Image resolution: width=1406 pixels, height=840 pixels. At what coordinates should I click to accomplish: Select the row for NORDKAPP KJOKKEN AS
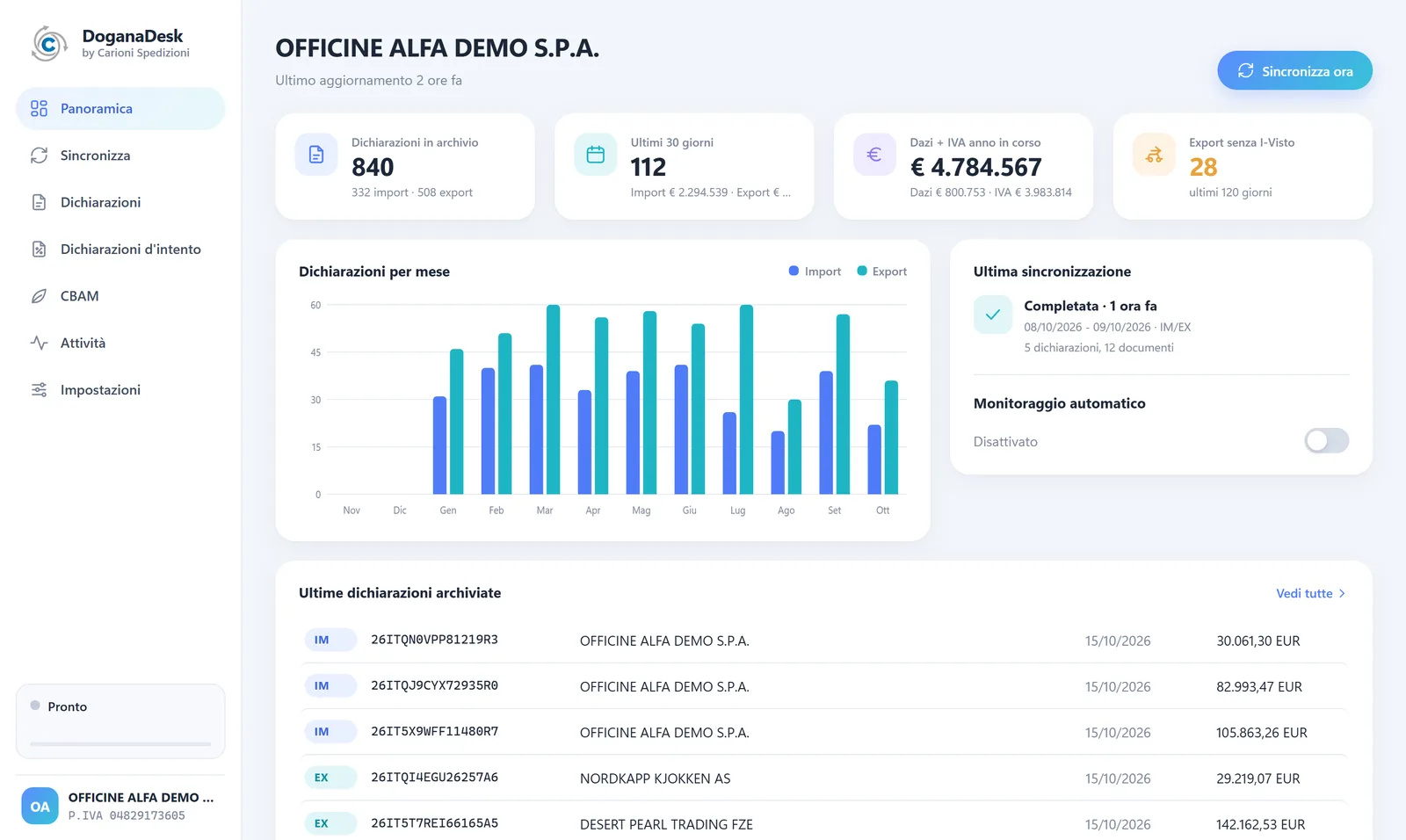823,778
